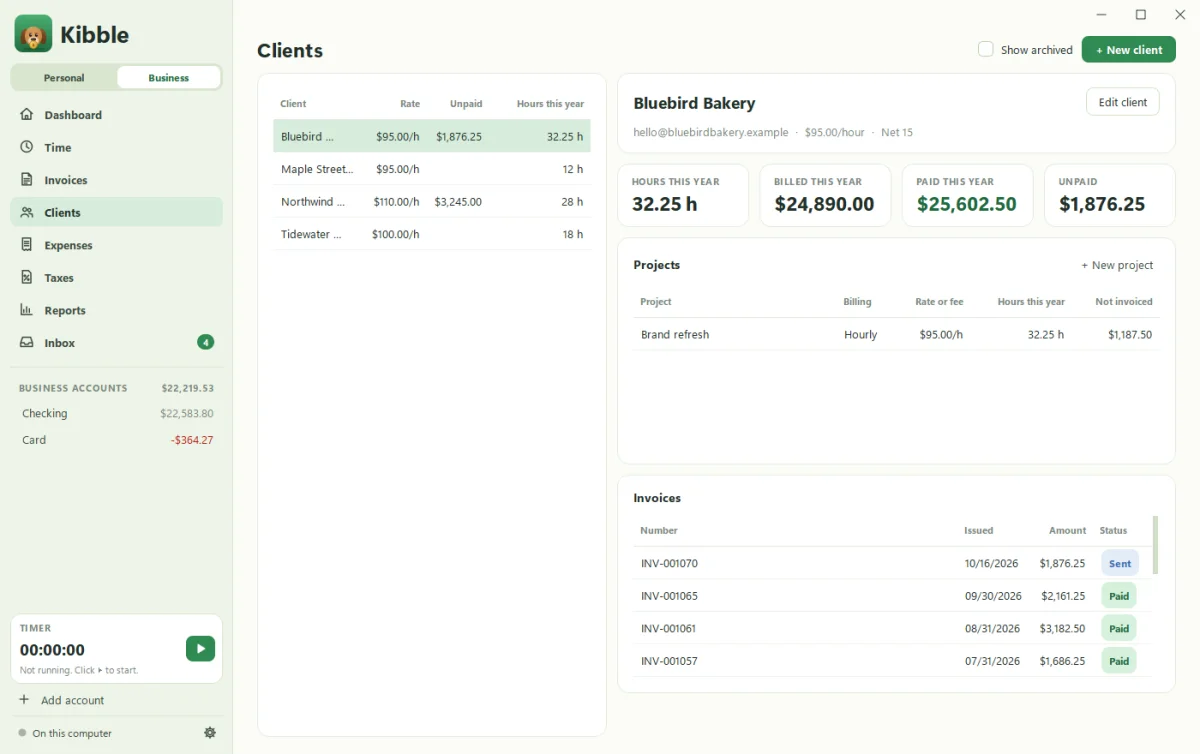Screen dimensions: 1200x754
Task: Minimize the Kibble window
Action: pos(1102,15)
